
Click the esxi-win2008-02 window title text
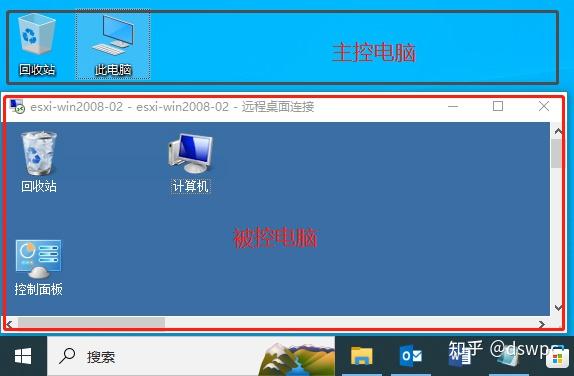pos(172,107)
